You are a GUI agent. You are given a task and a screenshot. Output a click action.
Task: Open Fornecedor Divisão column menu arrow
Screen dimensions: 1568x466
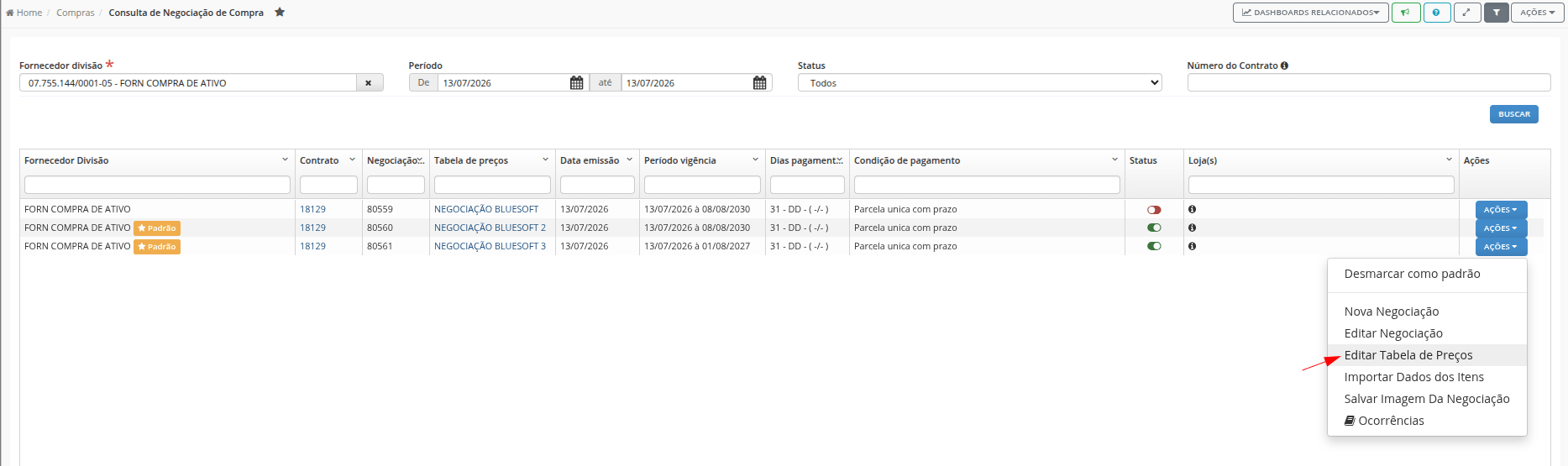coord(286,160)
